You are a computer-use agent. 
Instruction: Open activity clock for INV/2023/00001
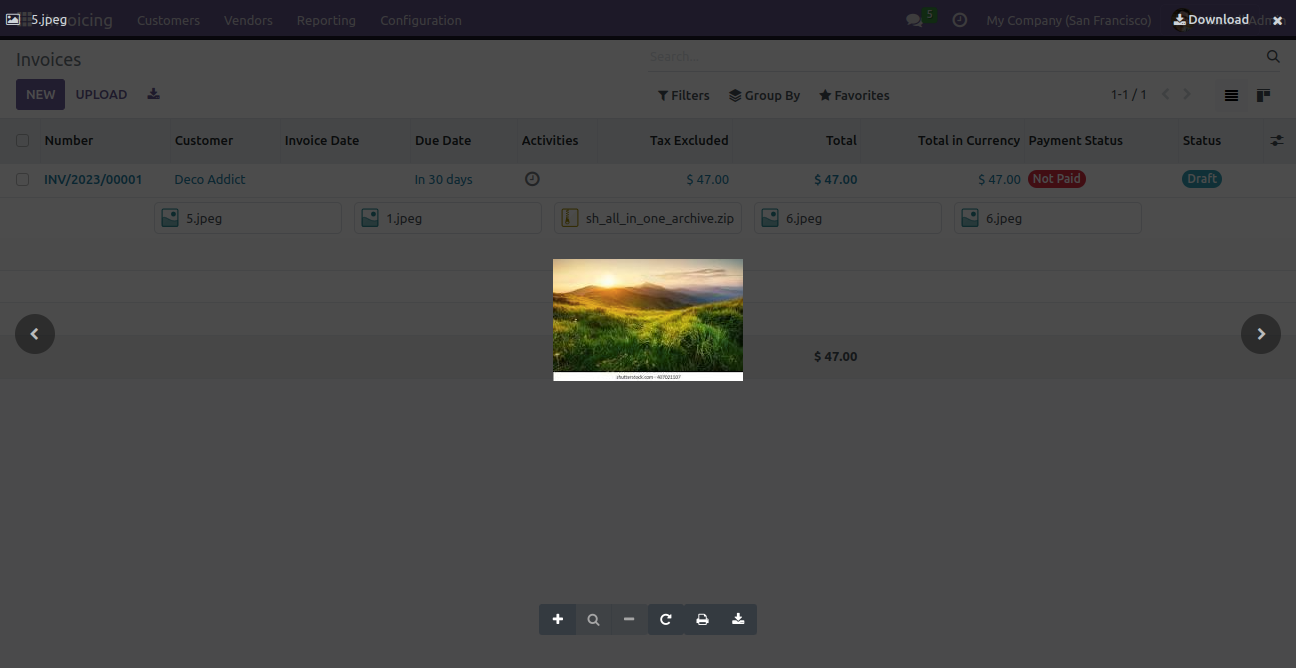tap(532, 179)
